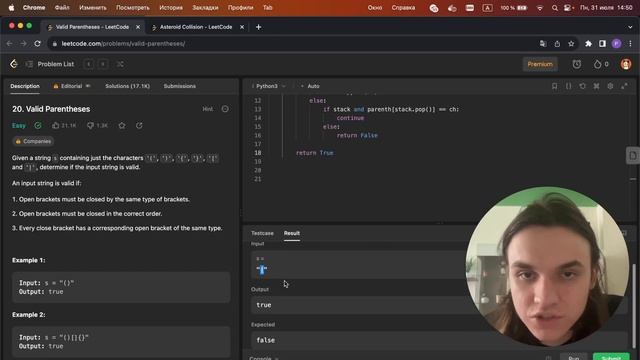The height and width of the screenshot is (360, 640).
Task: Open the timer alarm clock icon
Action: [576, 64]
